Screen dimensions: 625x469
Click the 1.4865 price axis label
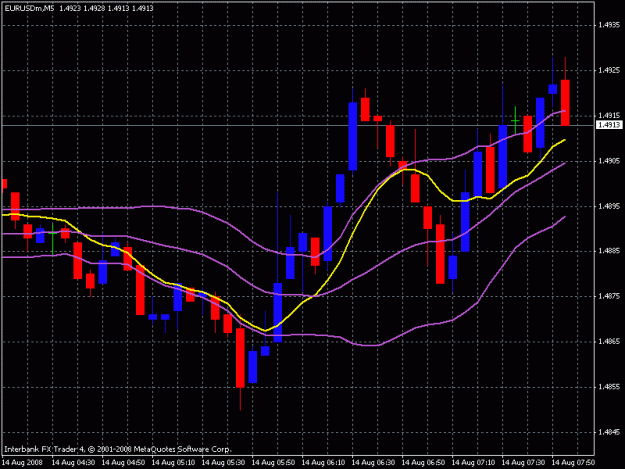tap(609, 341)
